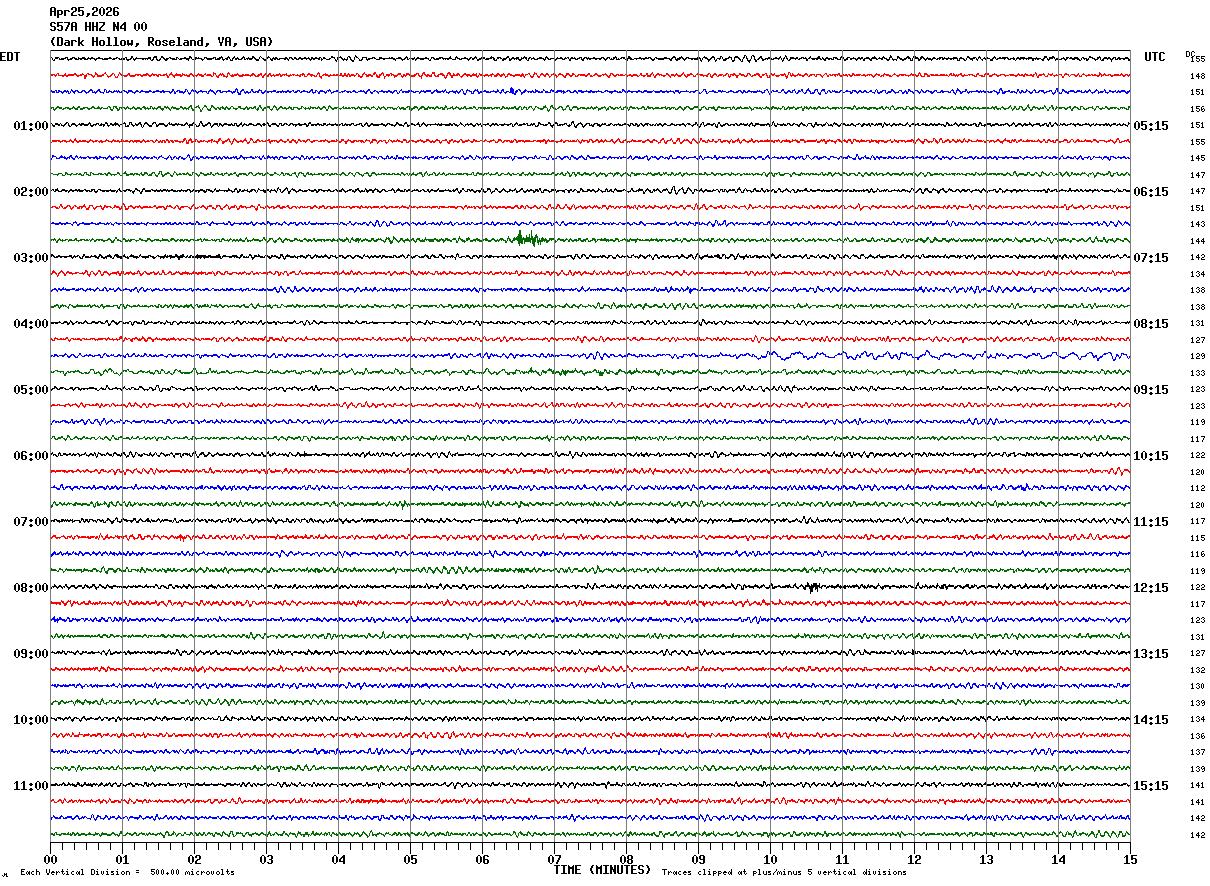Click minute 12 tick on bottom axis
1210x886 pixels.
click(x=914, y=859)
